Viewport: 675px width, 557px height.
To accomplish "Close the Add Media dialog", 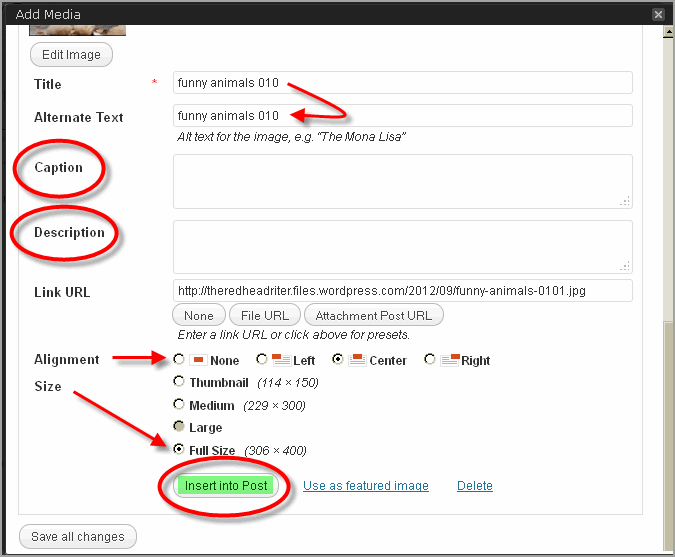I will [x=658, y=15].
